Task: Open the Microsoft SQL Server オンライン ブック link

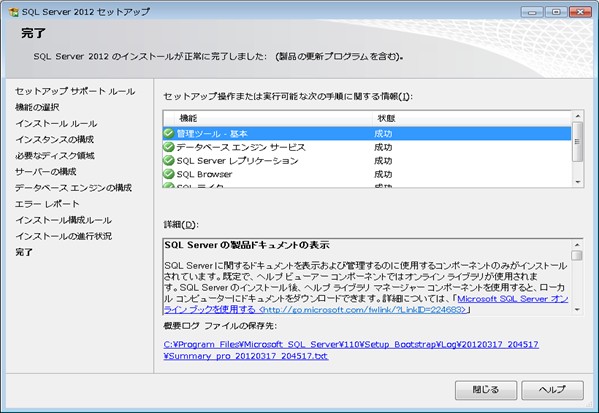Action: click(366, 304)
